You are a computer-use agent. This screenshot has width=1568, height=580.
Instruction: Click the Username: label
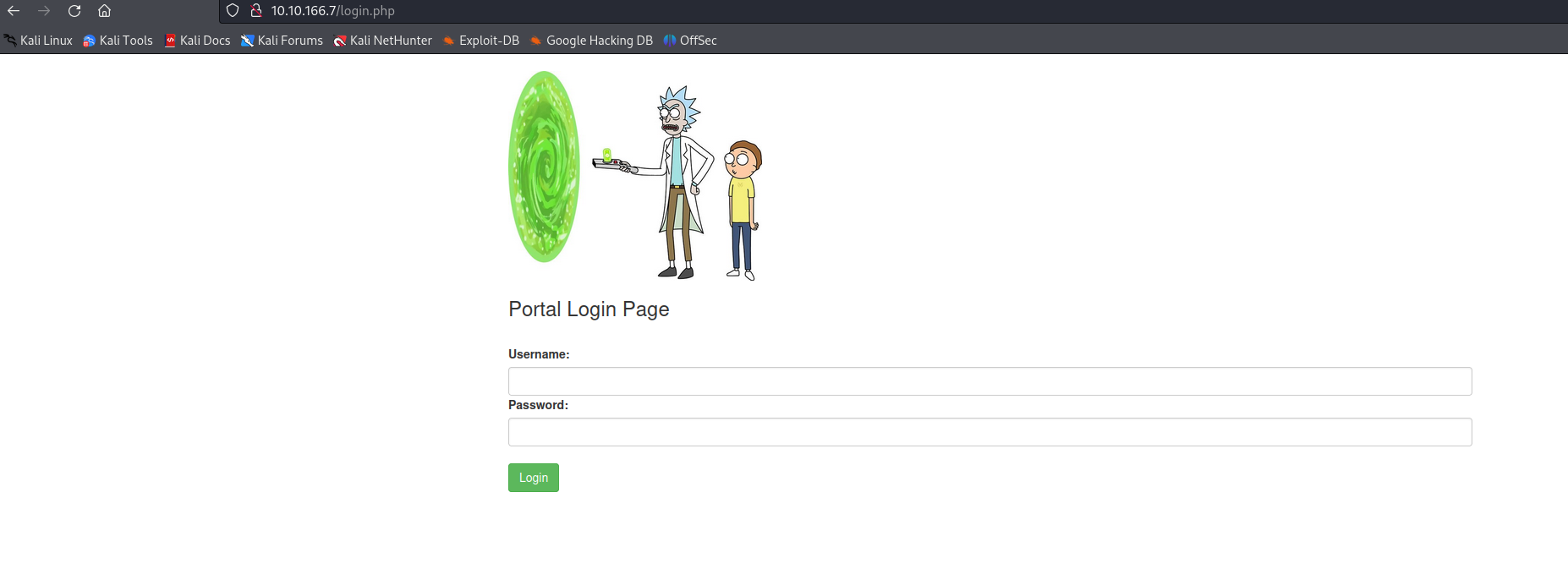[x=539, y=354]
